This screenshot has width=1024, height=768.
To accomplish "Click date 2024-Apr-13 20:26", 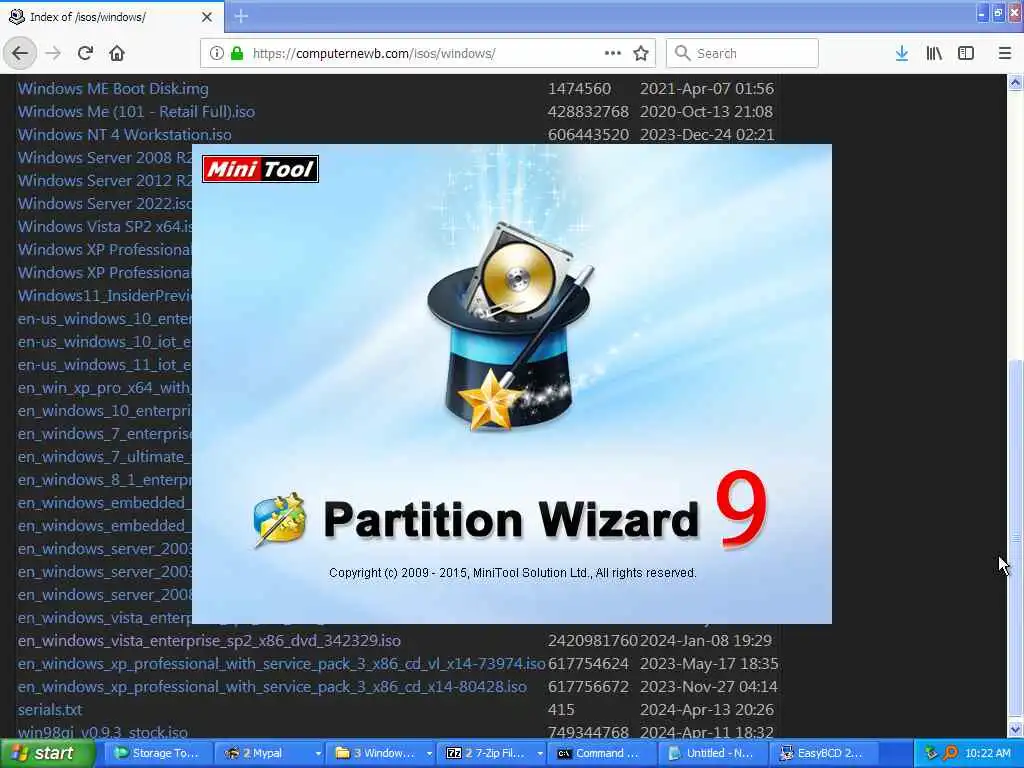I will point(707,710).
